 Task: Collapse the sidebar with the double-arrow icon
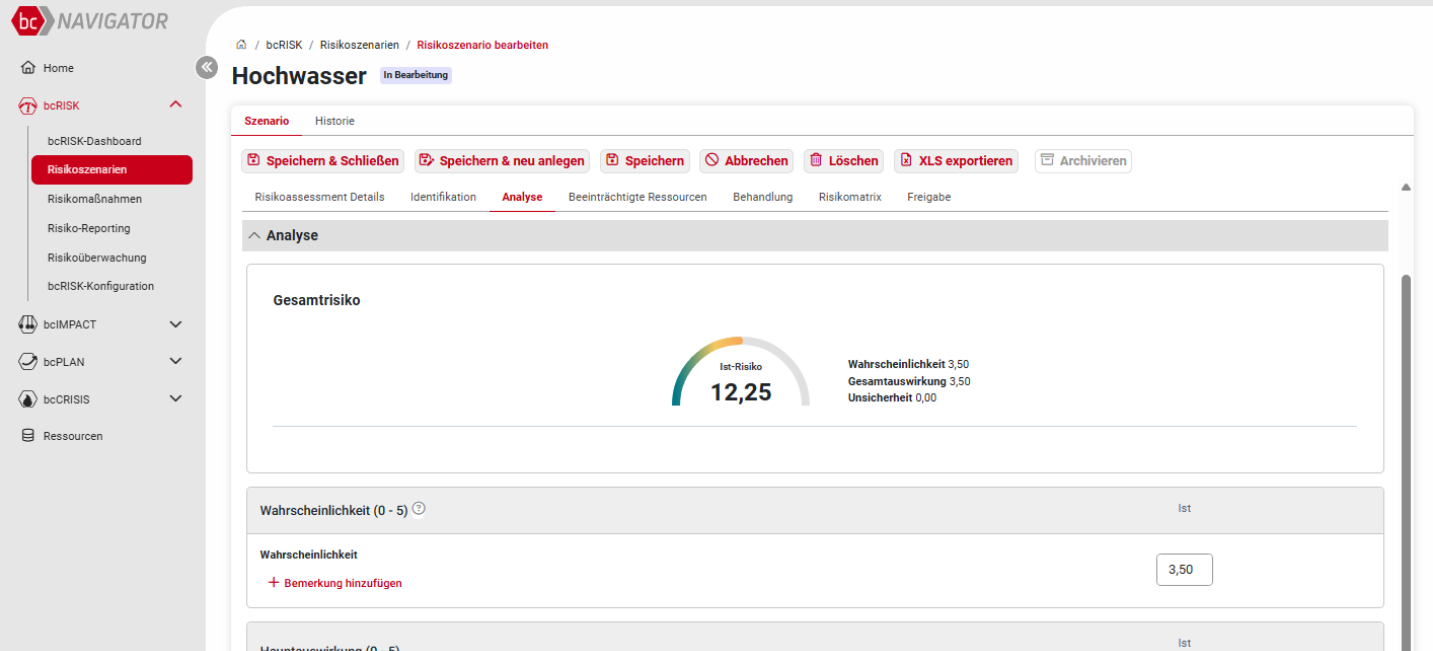[x=206, y=67]
